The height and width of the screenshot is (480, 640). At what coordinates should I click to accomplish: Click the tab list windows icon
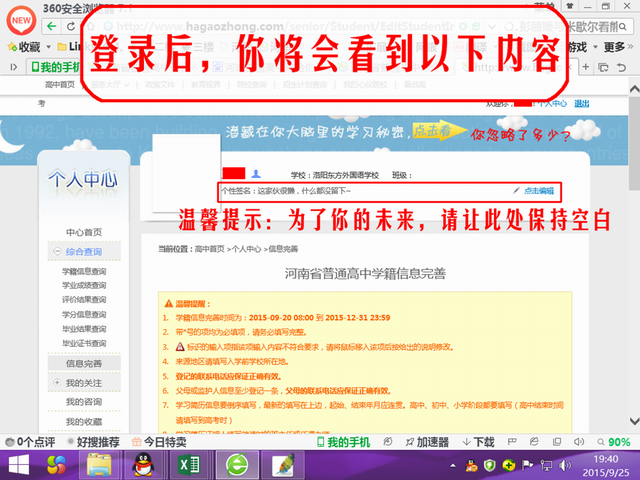point(603,67)
